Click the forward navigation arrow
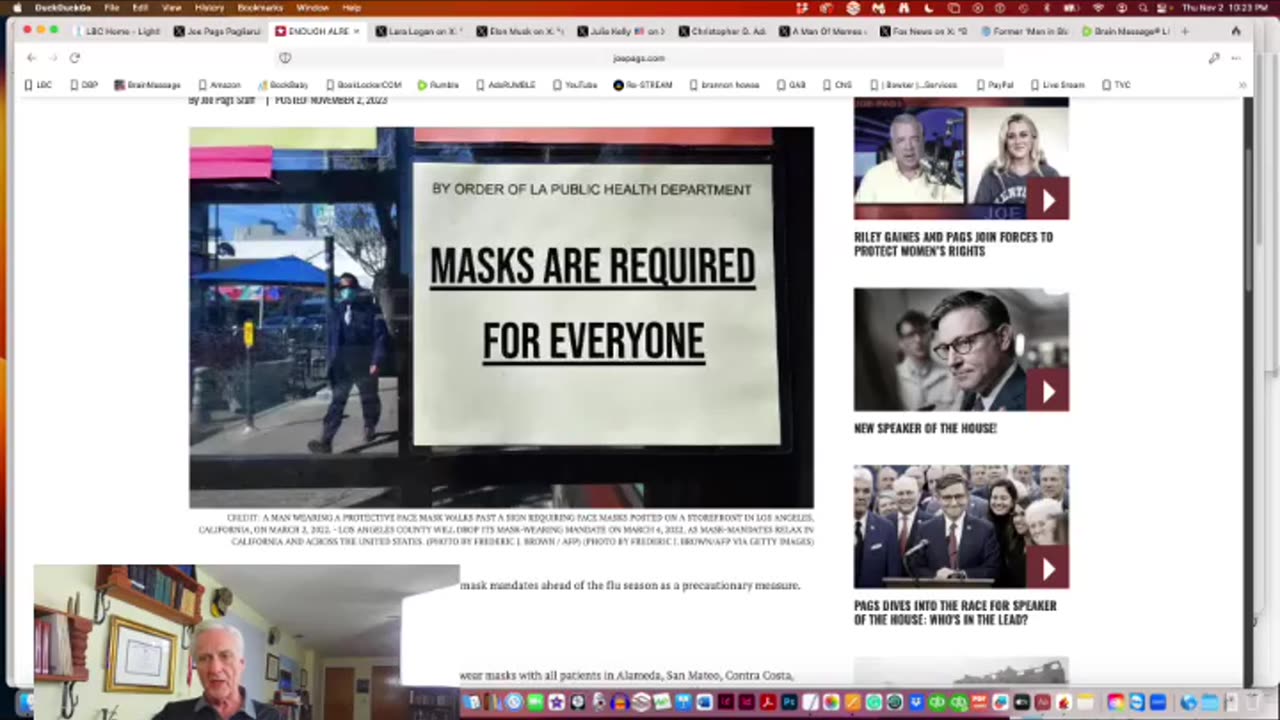 52,58
